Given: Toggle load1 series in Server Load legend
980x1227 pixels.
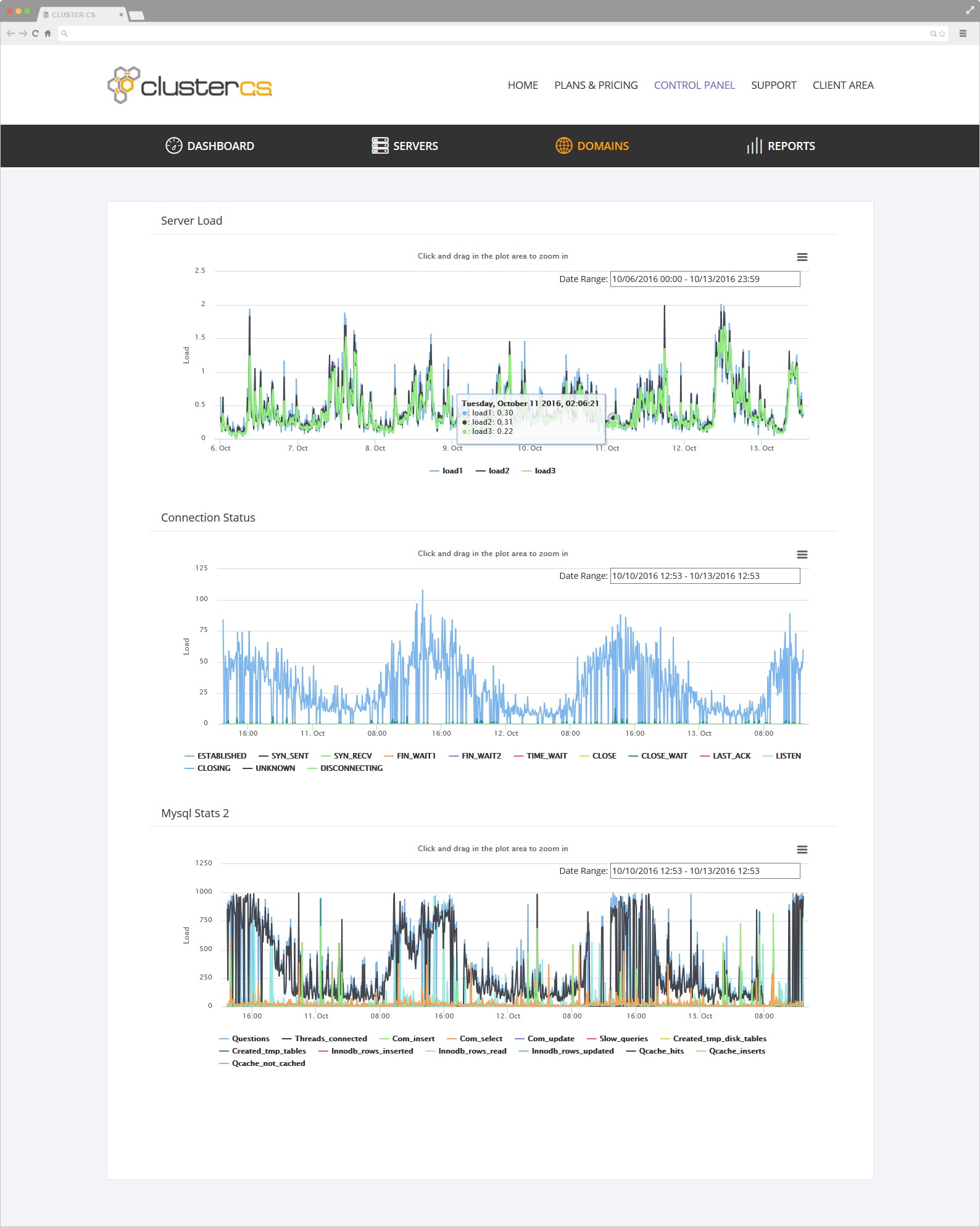Looking at the screenshot, I should (x=446, y=471).
